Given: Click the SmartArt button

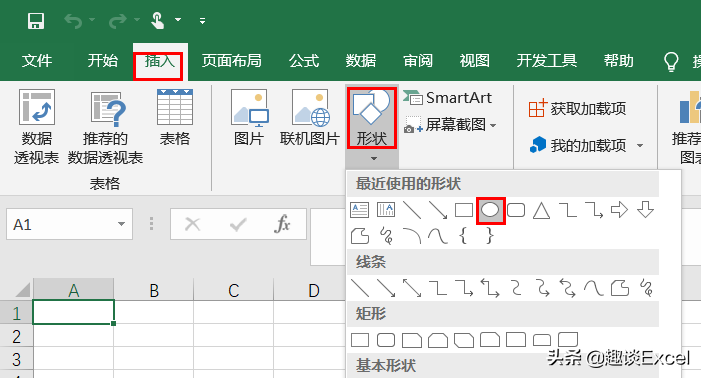Looking at the screenshot, I should pos(447,98).
